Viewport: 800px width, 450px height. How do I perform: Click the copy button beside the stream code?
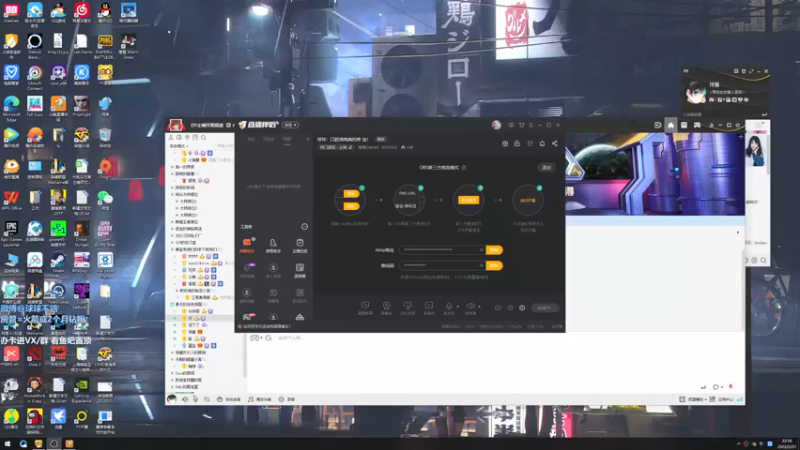point(494,266)
